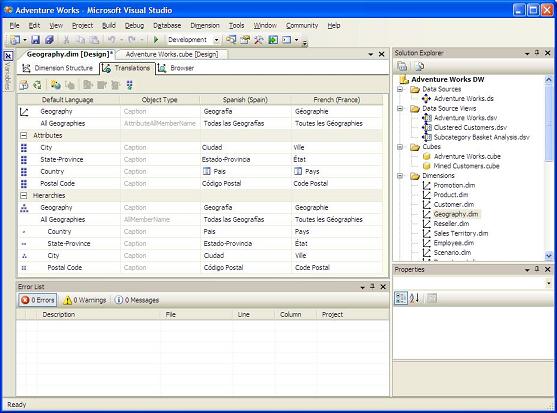This screenshot has width=557, height=413.
Task: Open the active files dropdown arrow in document tabs
Action: pos(371,54)
